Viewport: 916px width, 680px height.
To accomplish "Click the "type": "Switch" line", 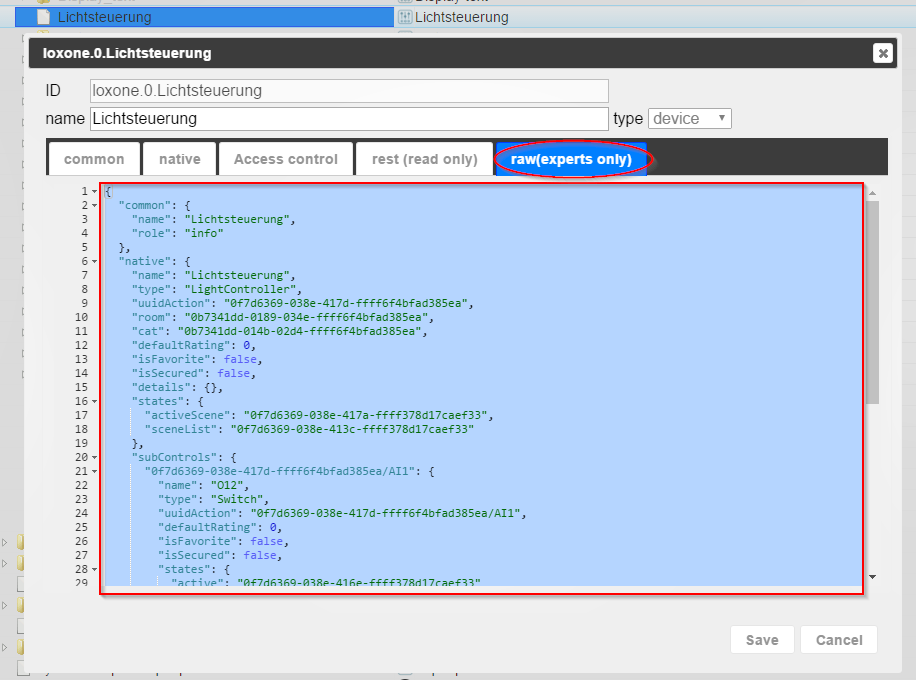I will click(213, 499).
